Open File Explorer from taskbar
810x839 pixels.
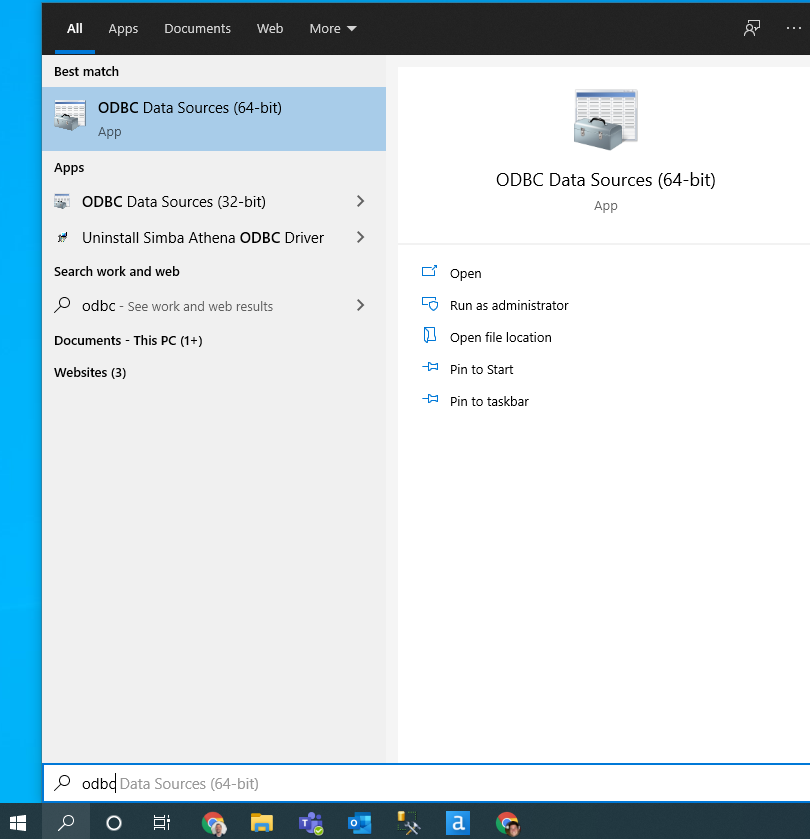tap(262, 822)
